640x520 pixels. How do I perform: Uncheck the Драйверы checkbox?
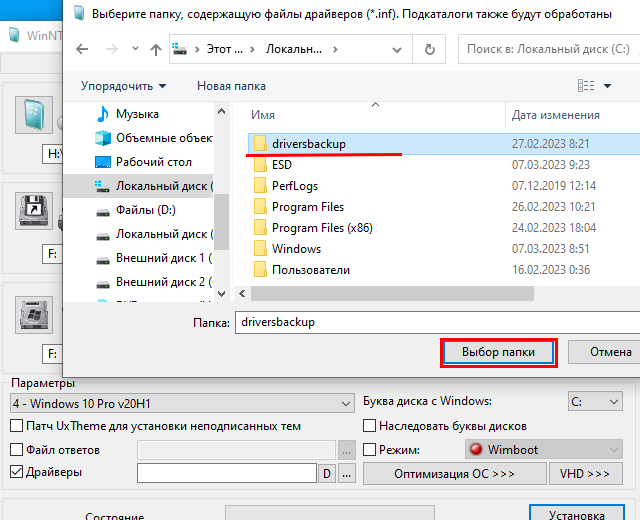(x=16, y=472)
